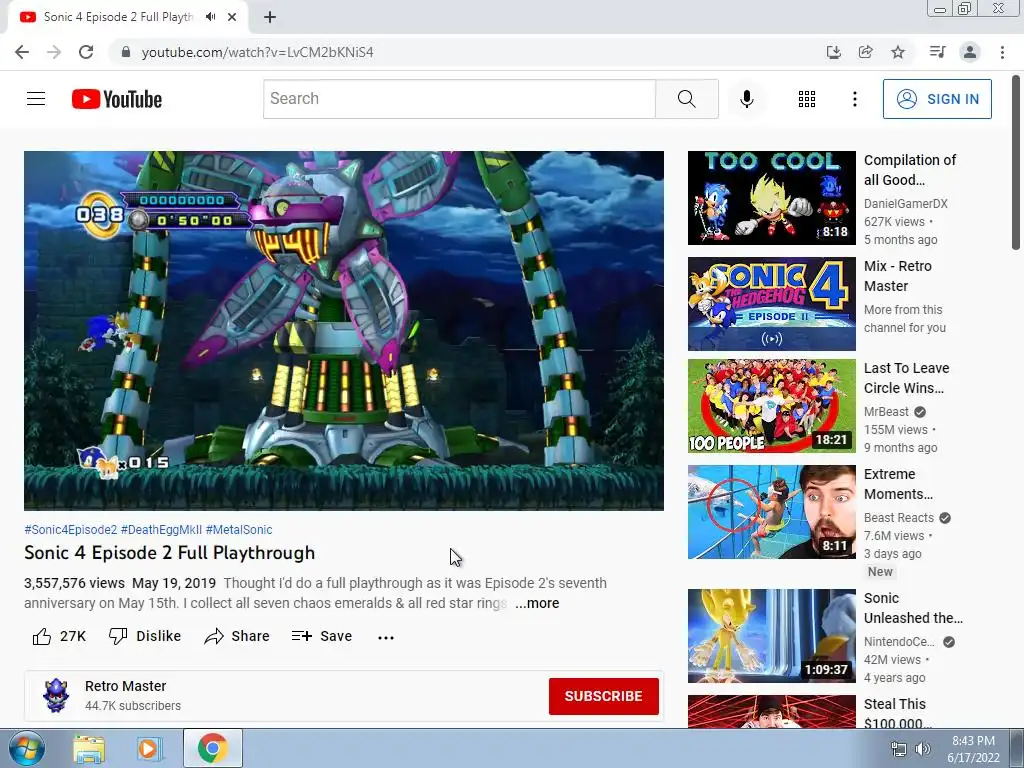Viewport: 1024px width, 768px height.
Task: Open the YouTube hamburger guide menu
Action: click(x=36, y=99)
